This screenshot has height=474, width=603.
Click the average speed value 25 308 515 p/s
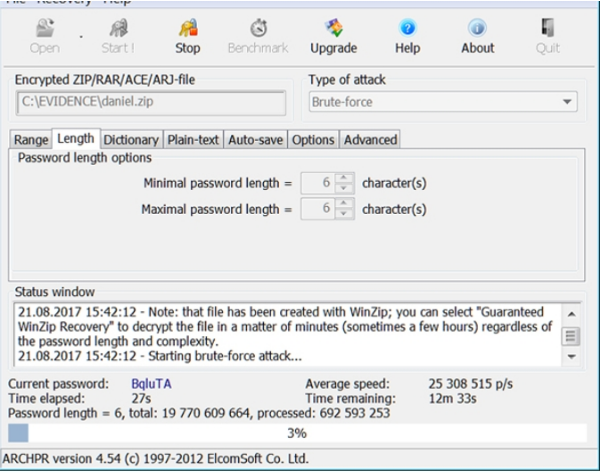click(x=470, y=384)
